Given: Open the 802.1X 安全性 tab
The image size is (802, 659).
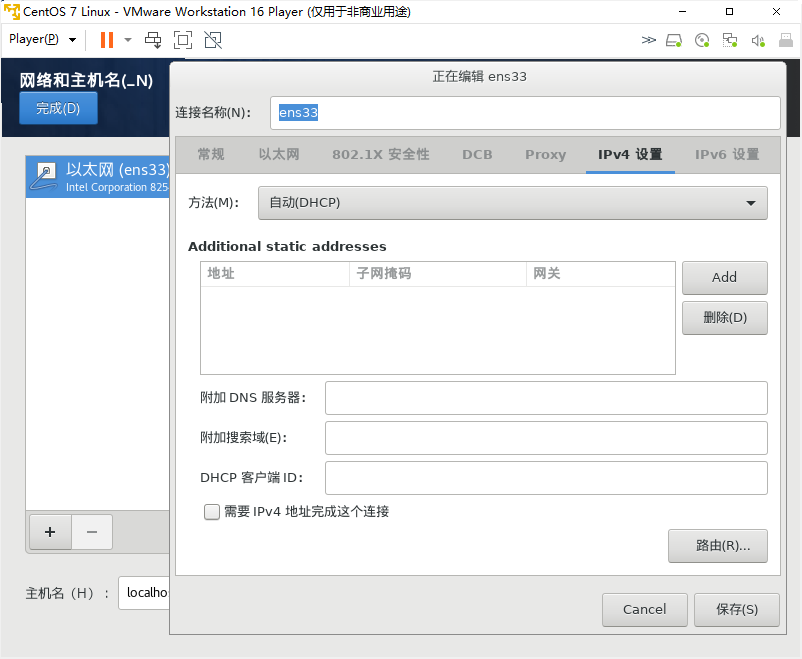Looking at the screenshot, I should 381,154.
